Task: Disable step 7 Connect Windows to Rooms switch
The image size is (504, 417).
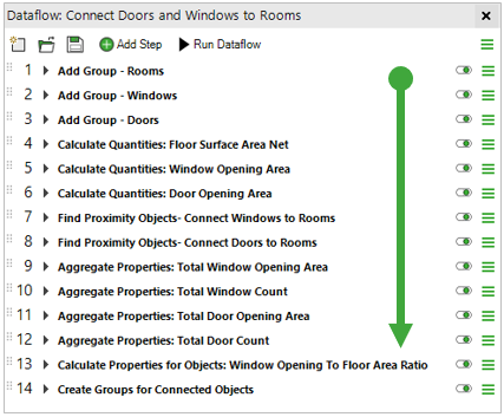Action: click(x=464, y=217)
